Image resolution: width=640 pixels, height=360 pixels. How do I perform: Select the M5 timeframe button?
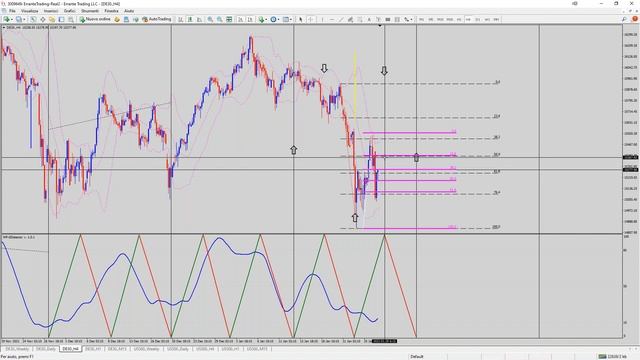tap(431, 19)
